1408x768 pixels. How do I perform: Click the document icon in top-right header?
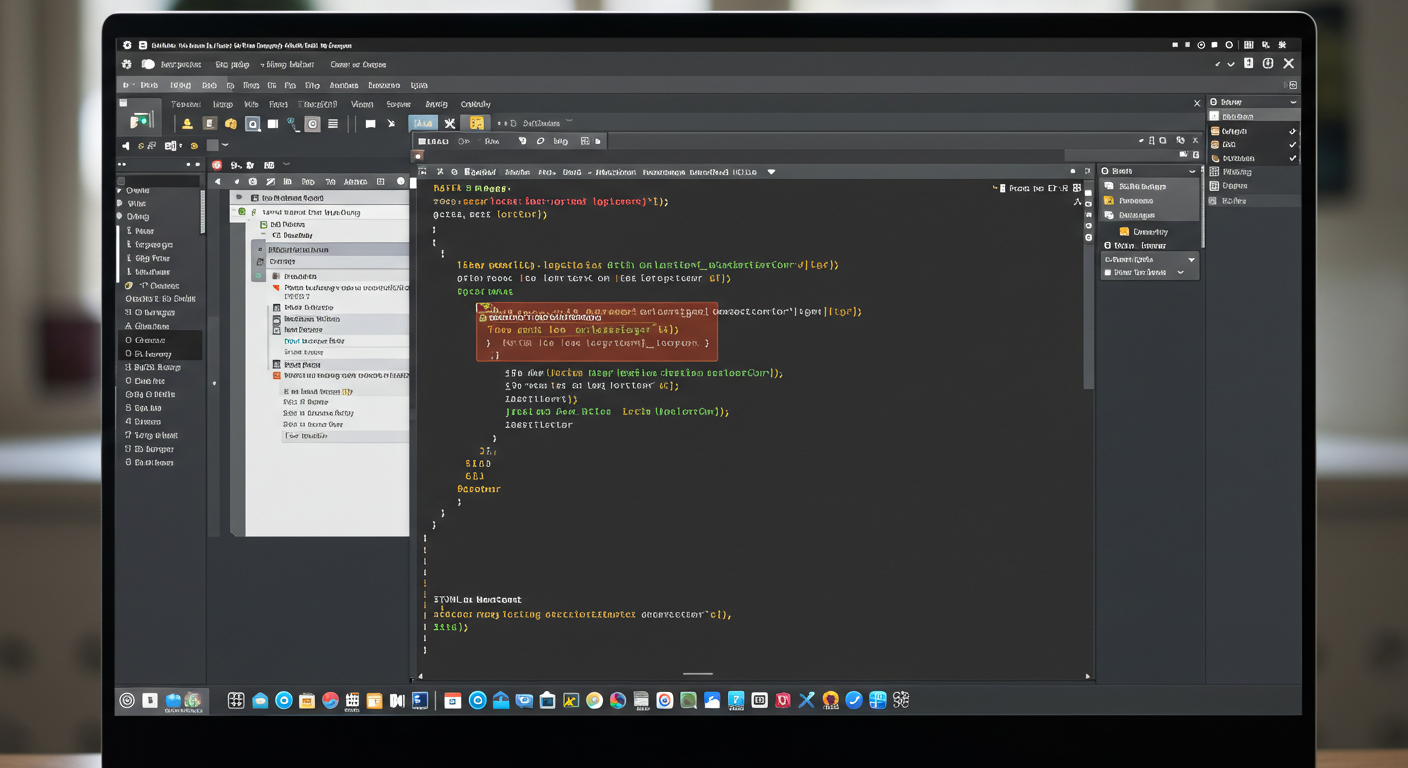(1249, 63)
